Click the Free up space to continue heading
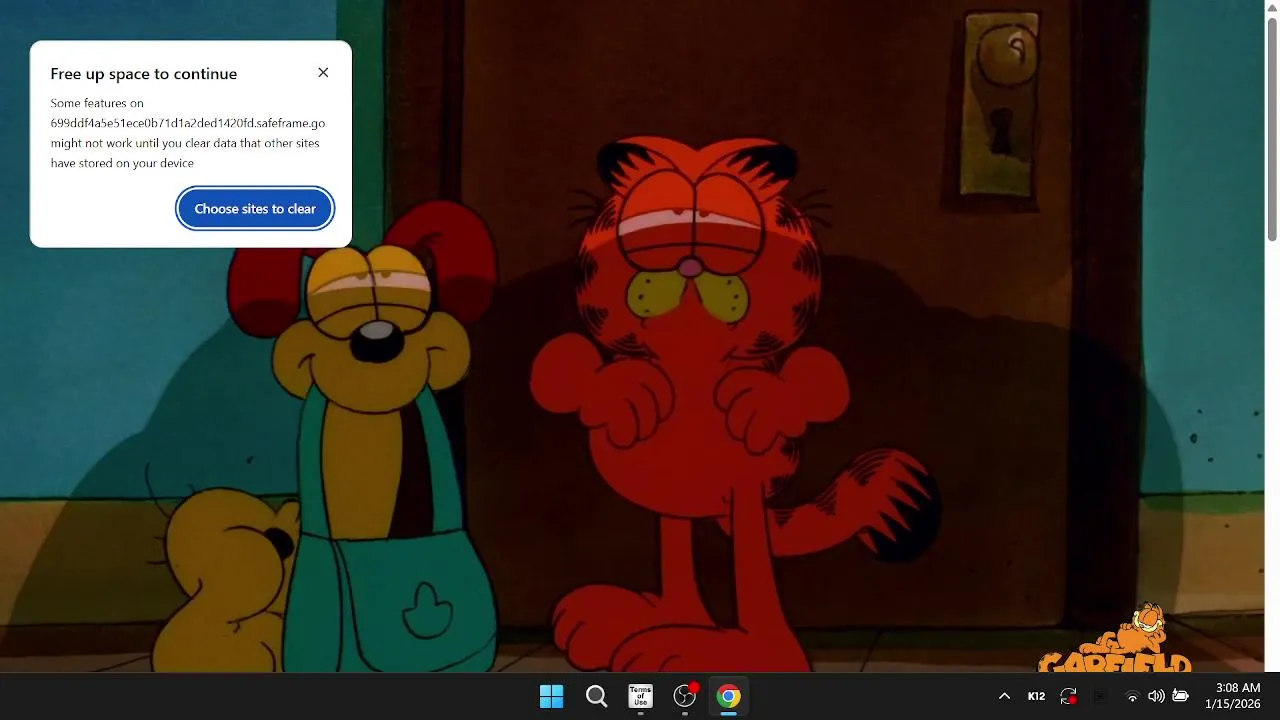 [x=144, y=74]
